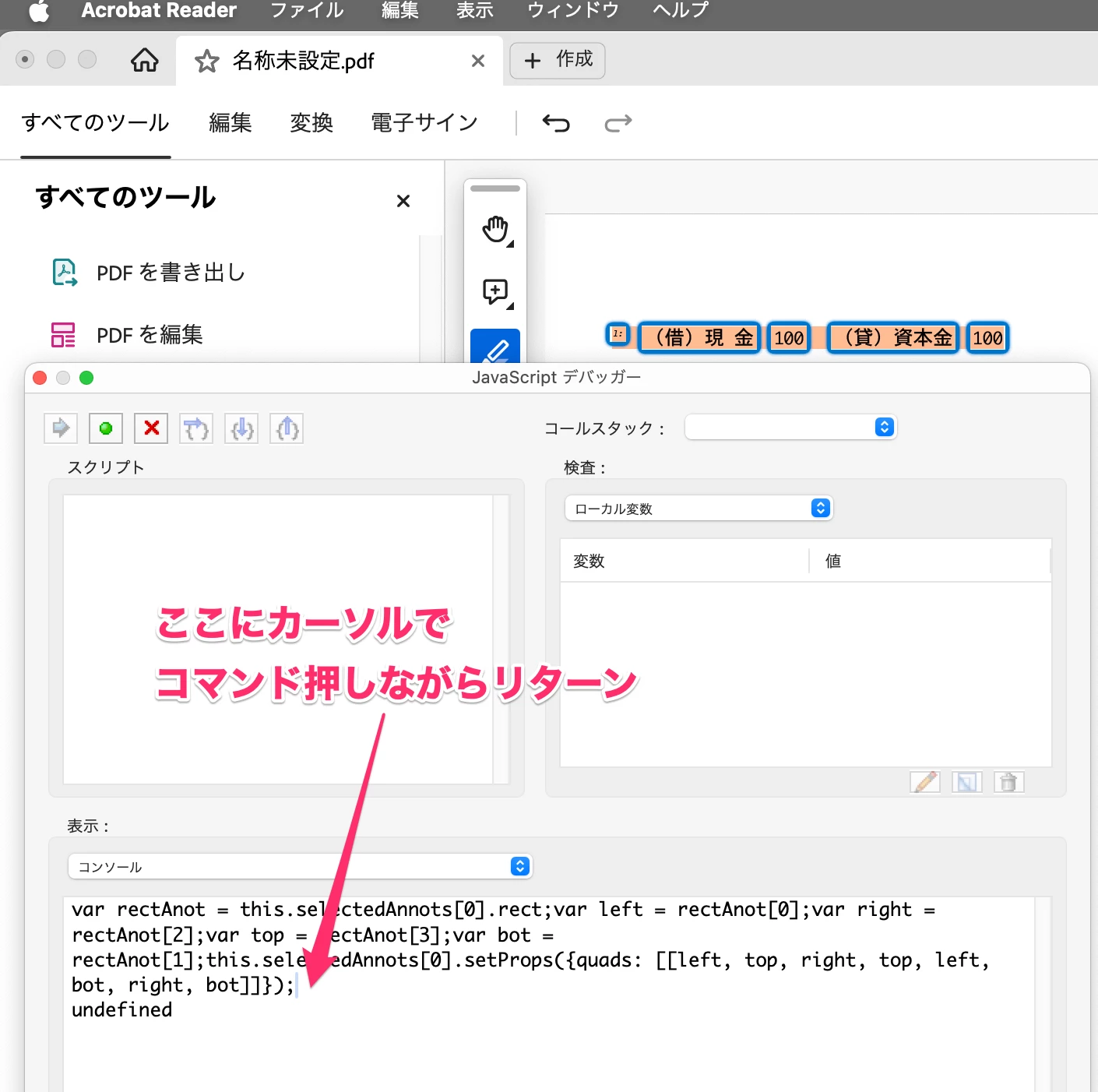Open the Acrobat Reader application menu

coord(159,11)
